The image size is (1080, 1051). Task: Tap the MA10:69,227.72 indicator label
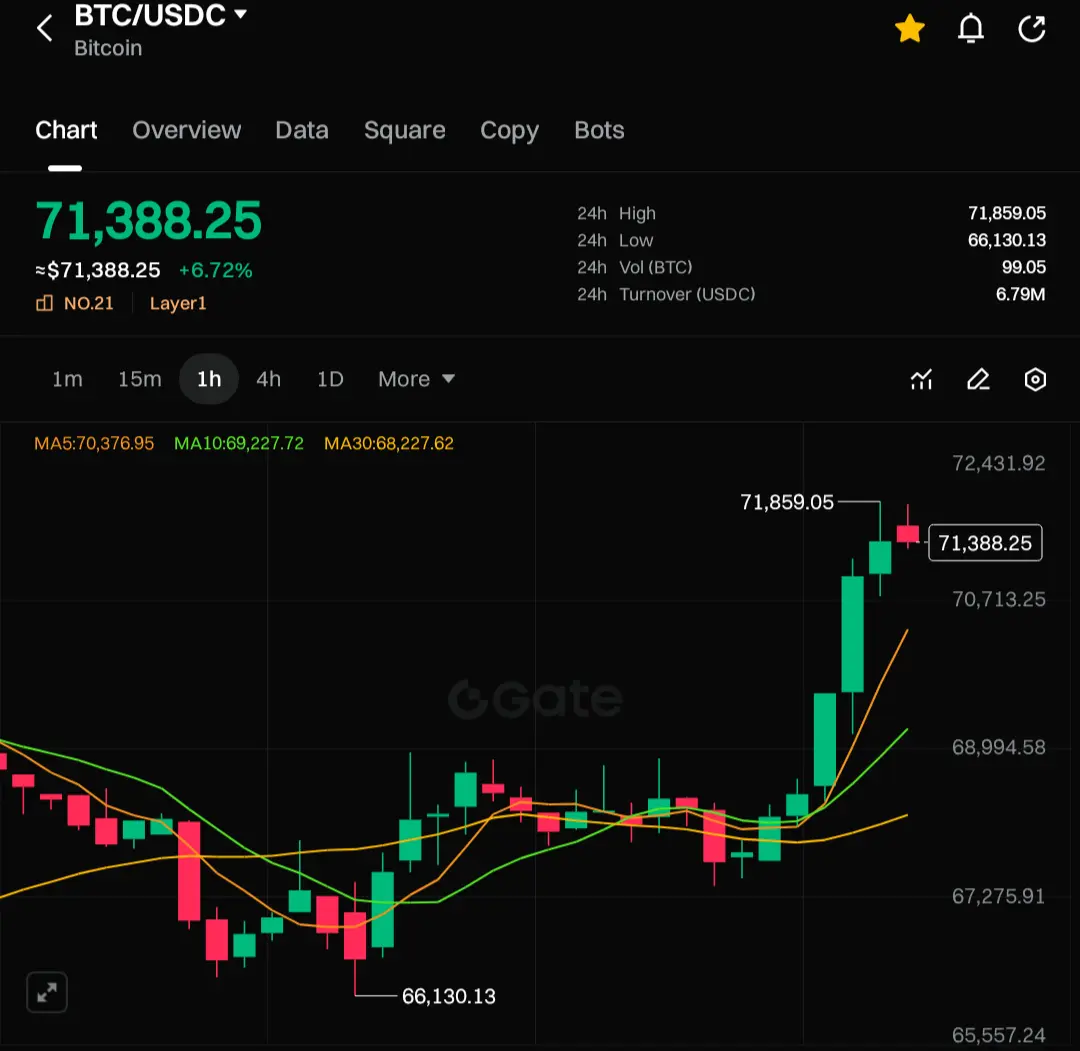point(239,443)
